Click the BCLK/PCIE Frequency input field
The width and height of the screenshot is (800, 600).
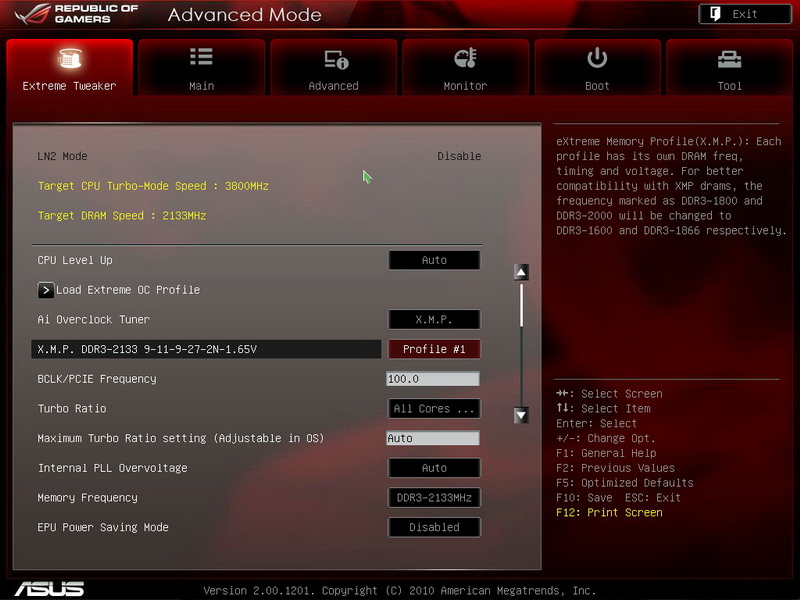pos(433,379)
